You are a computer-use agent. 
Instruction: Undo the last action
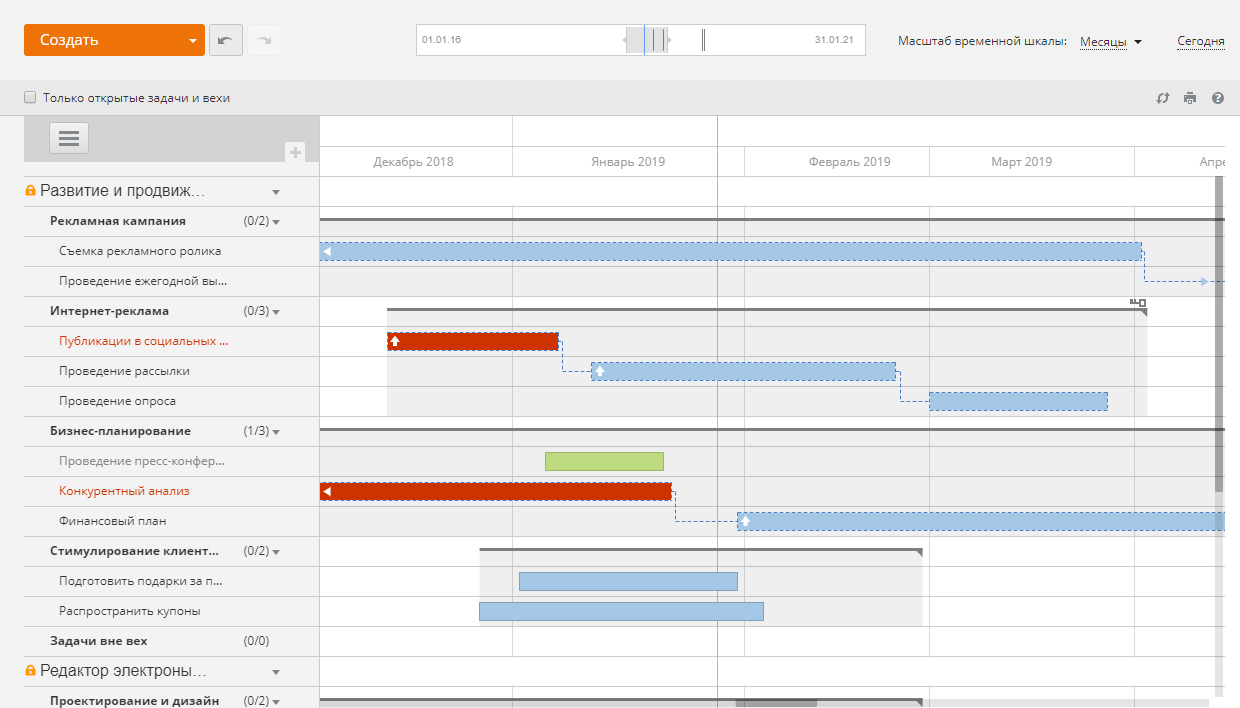225,40
